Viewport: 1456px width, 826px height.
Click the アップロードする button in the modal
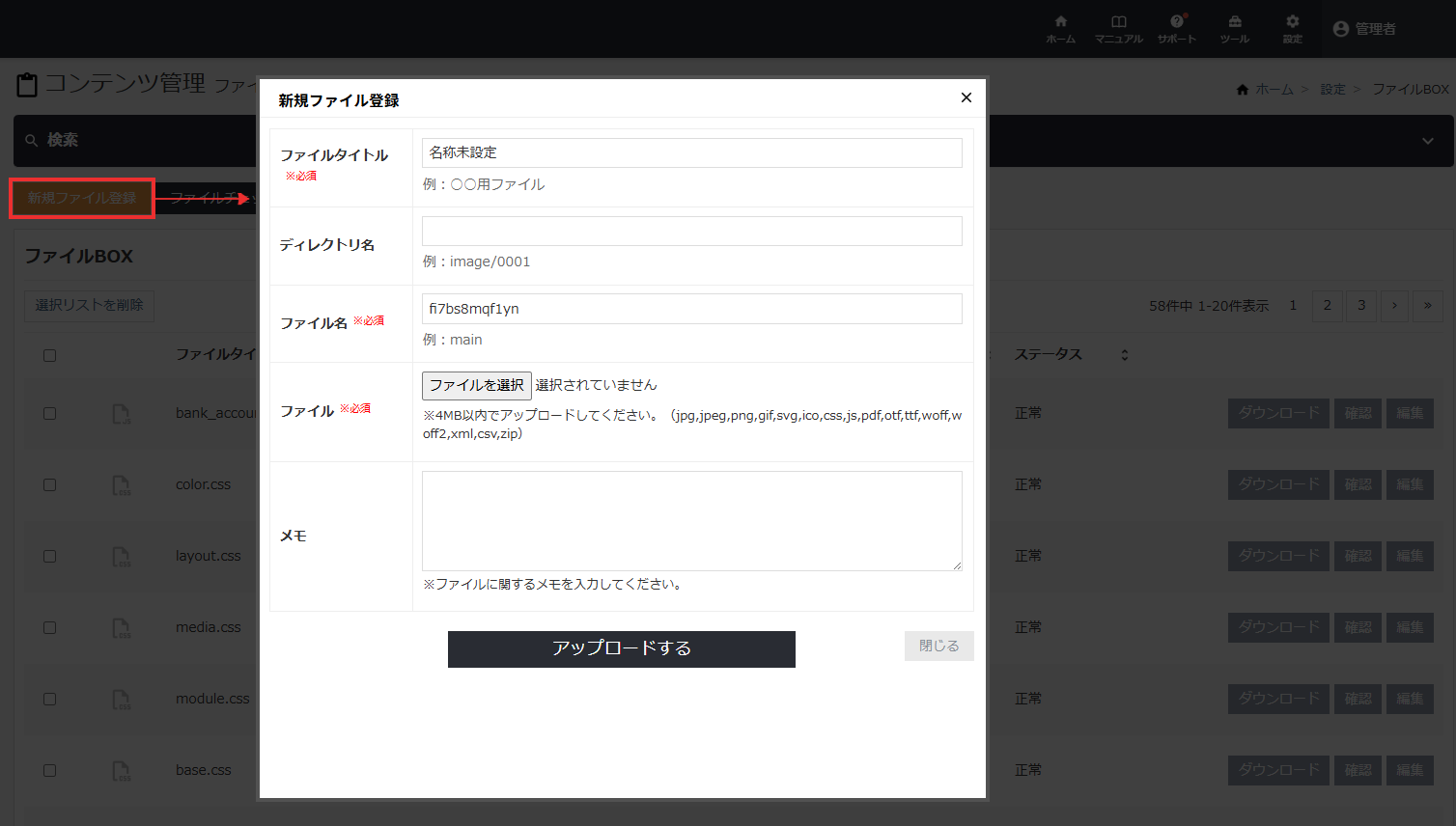(621, 649)
